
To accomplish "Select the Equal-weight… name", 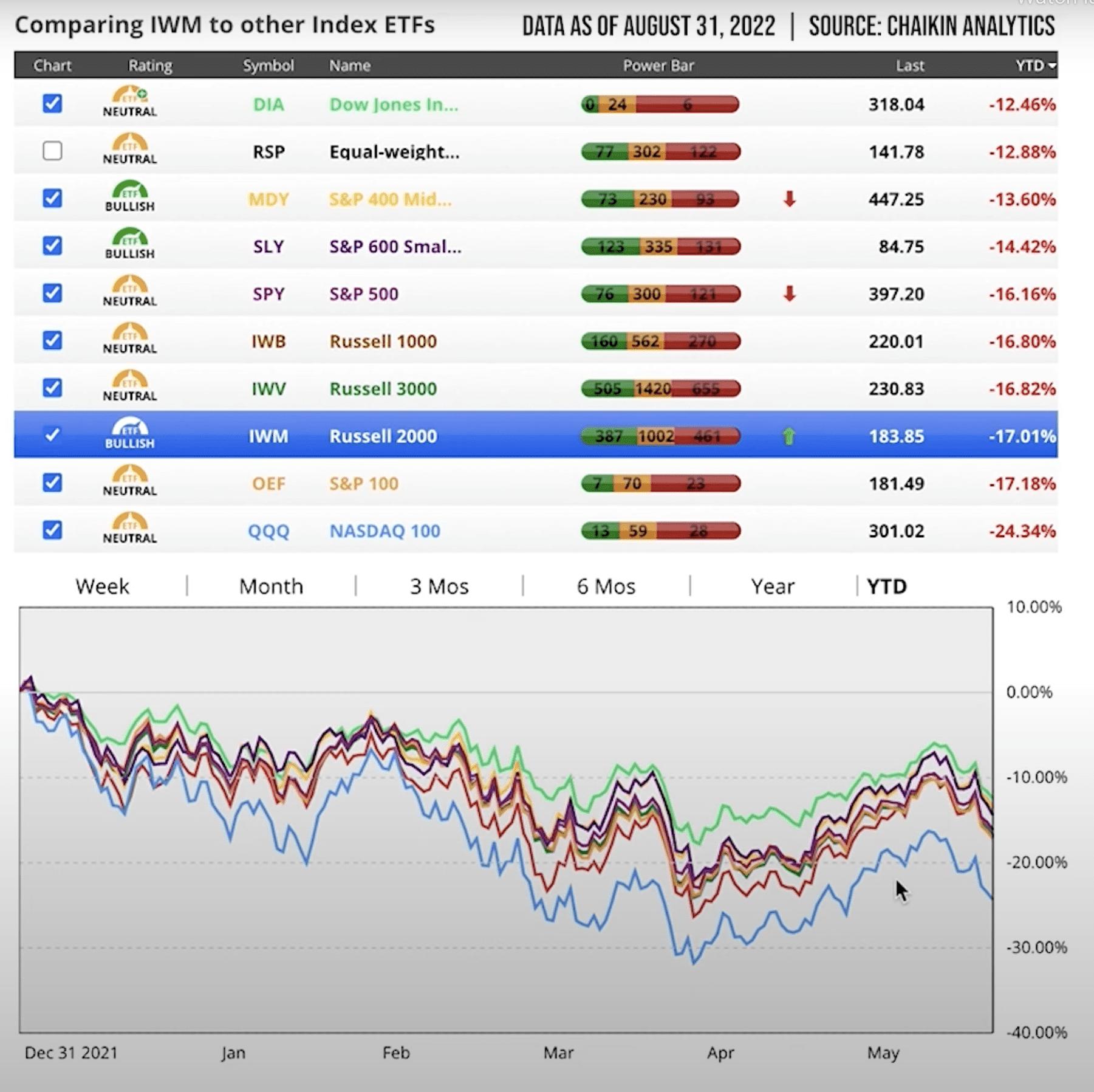I will [x=394, y=152].
